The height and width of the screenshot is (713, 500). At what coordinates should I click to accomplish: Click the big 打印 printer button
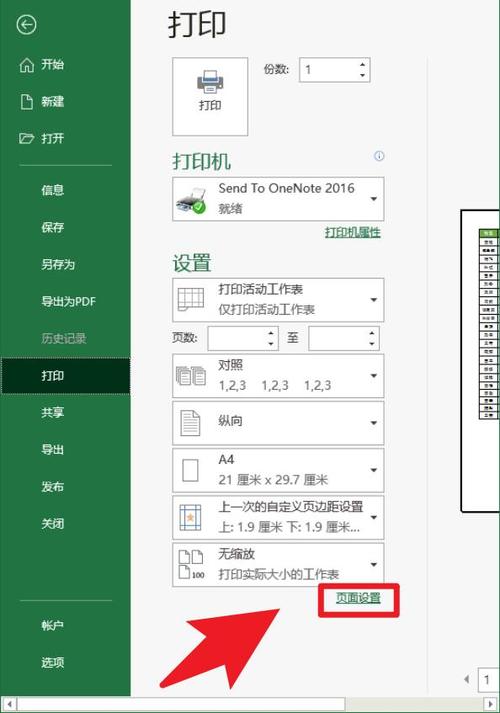click(210, 96)
